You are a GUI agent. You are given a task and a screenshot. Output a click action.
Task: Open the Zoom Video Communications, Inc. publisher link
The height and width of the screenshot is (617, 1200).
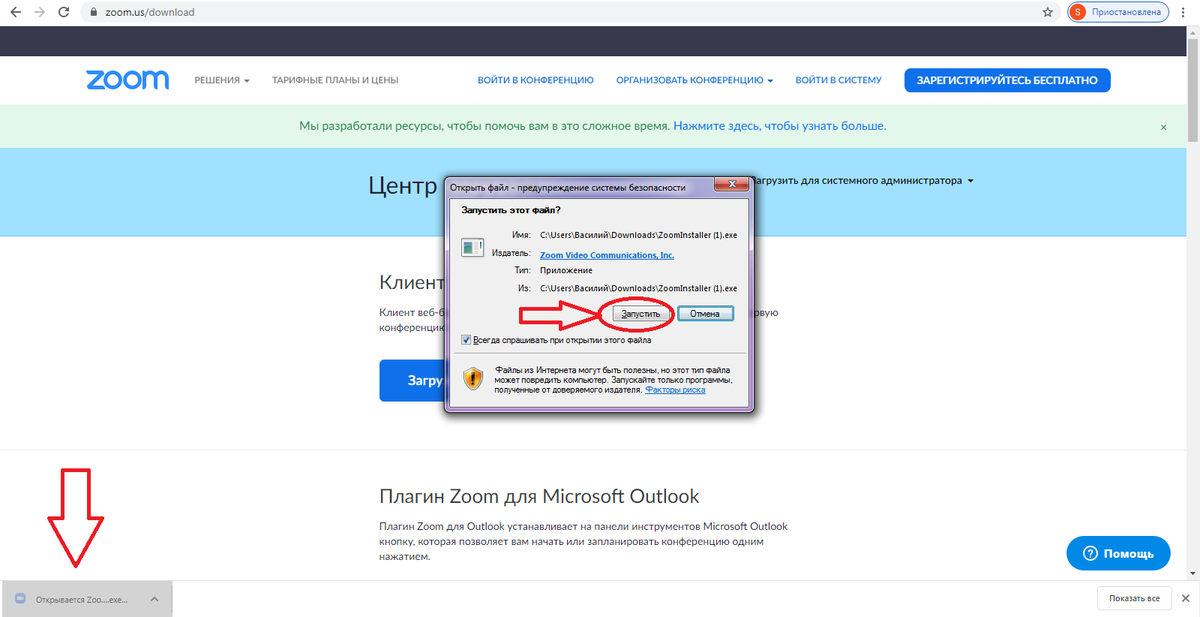(607, 255)
